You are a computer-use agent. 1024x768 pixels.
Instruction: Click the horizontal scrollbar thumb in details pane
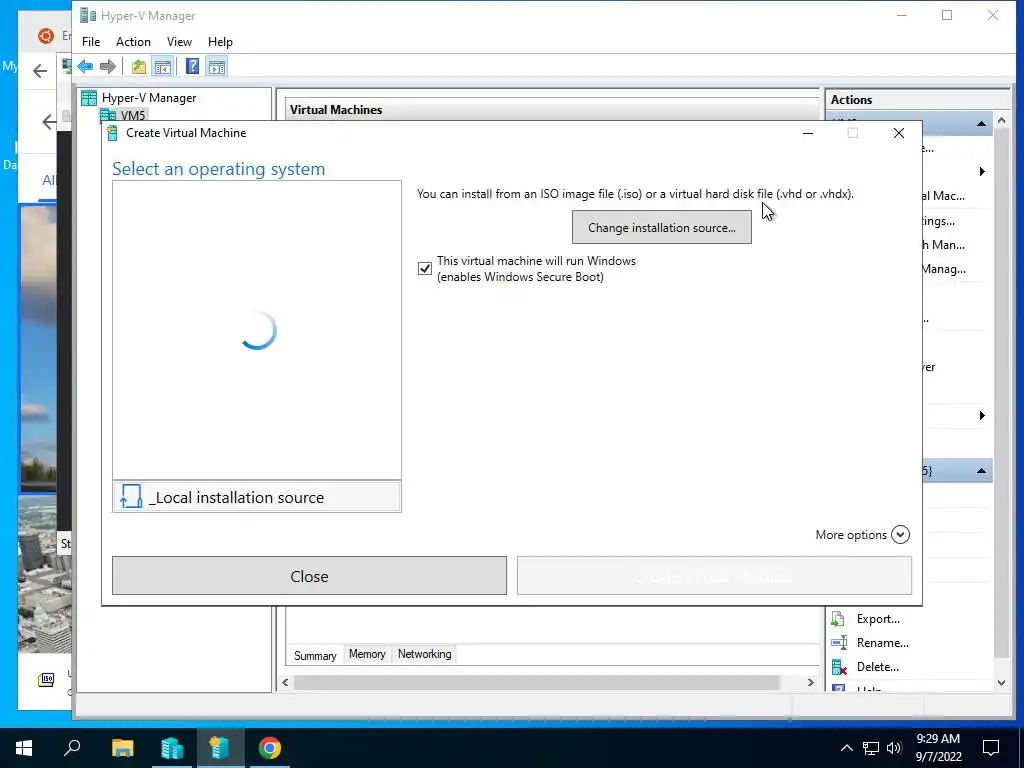(537, 682)
